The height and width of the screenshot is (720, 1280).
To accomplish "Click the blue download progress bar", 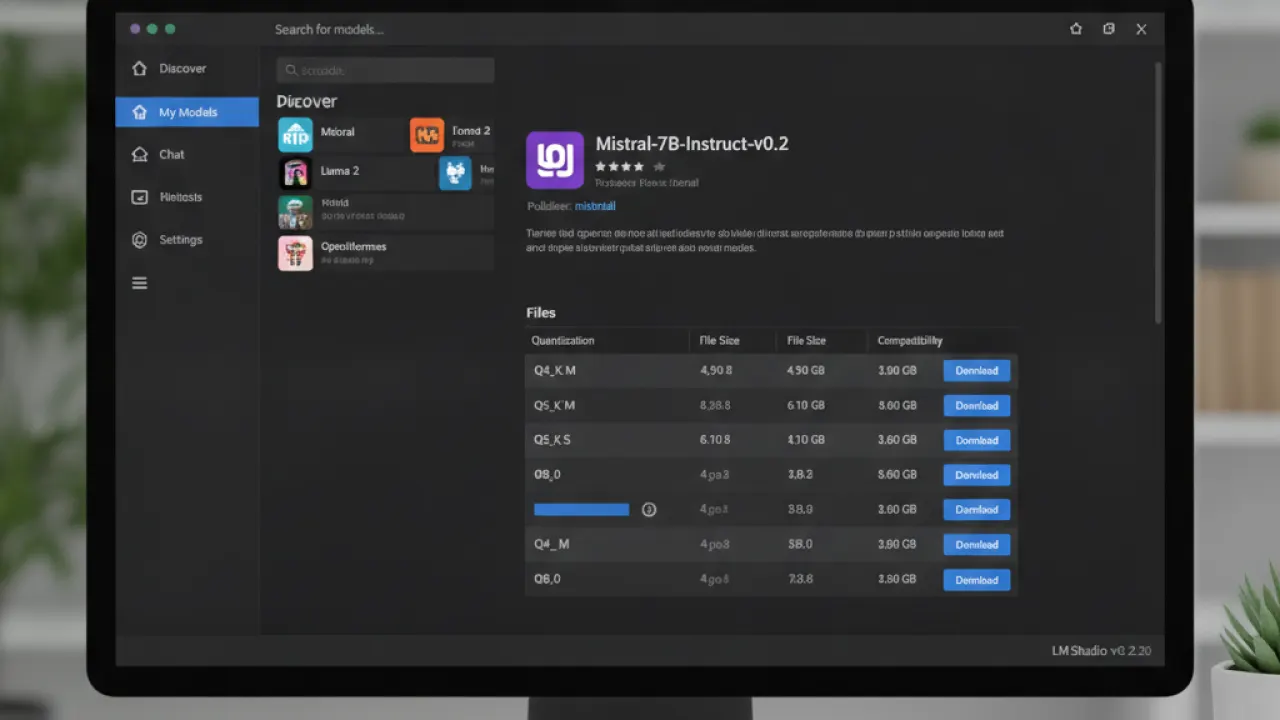I will [x=581, y=510].
